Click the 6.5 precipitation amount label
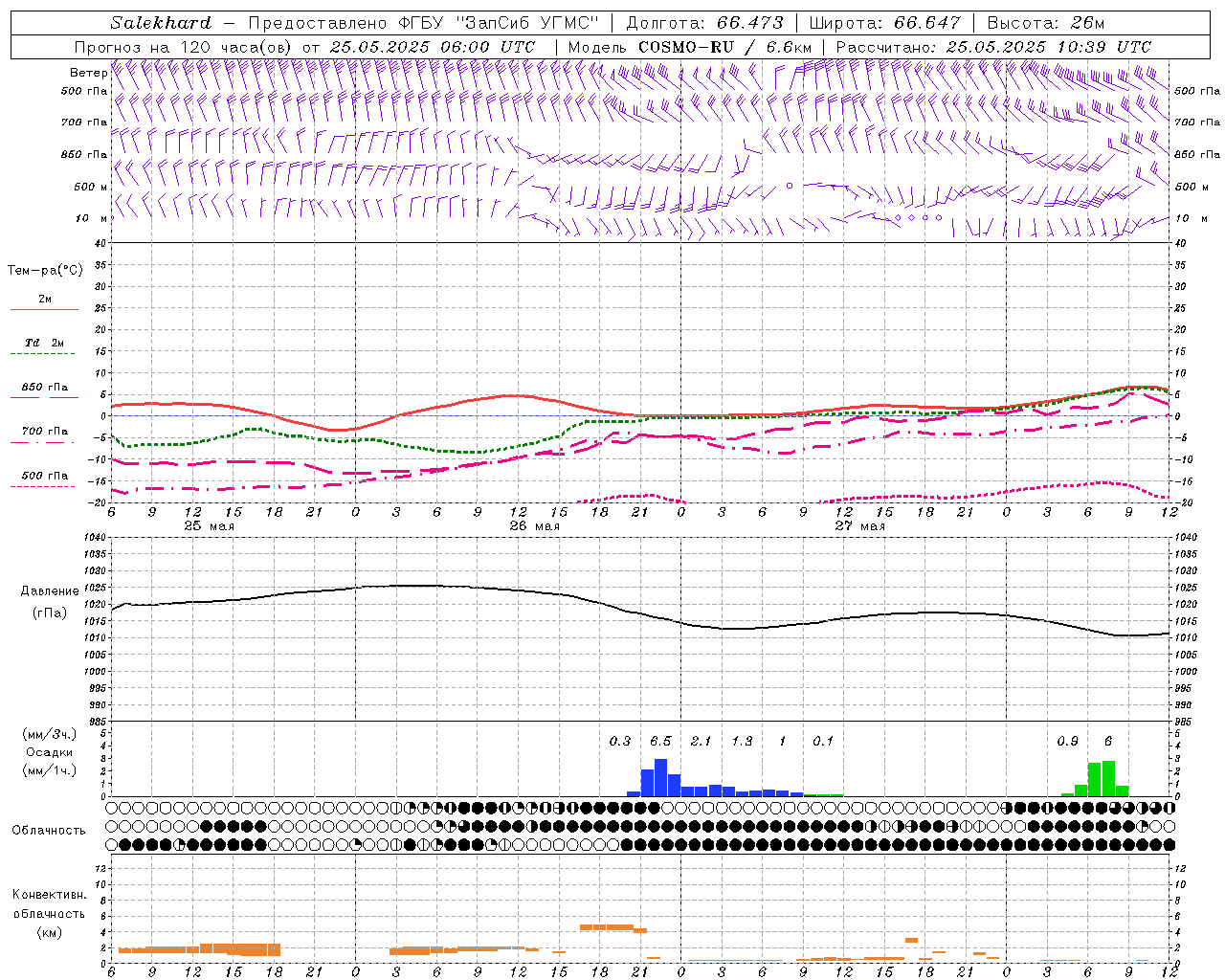 click(660, 741)
